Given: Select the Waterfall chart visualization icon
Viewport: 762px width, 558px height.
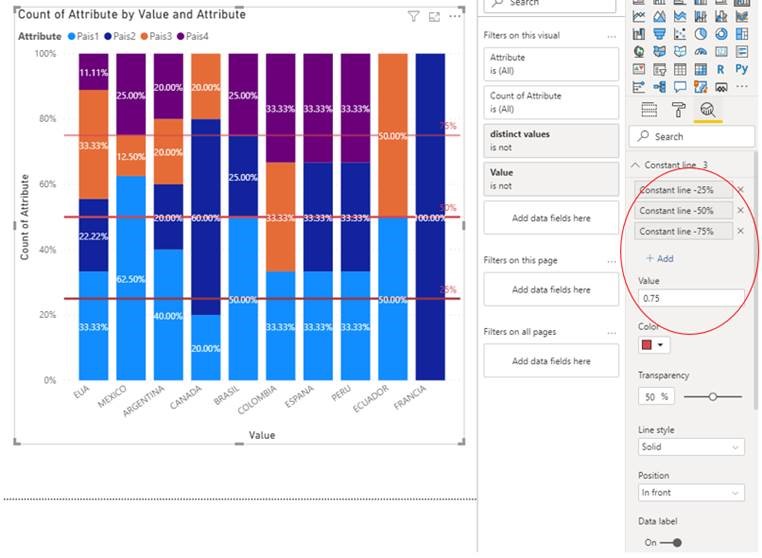Looking at the screenshot, I should coord(639,34).
